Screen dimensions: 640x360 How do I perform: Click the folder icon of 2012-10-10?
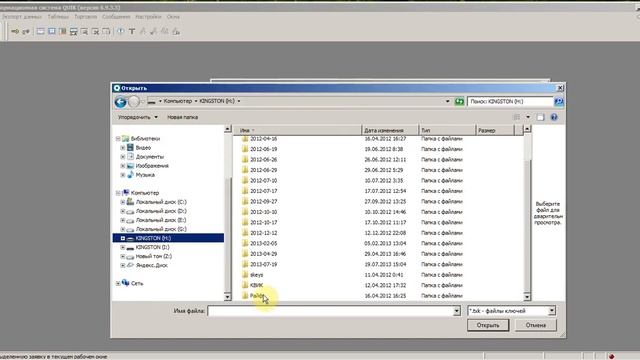pyautogui.click(x=245, y=212)
